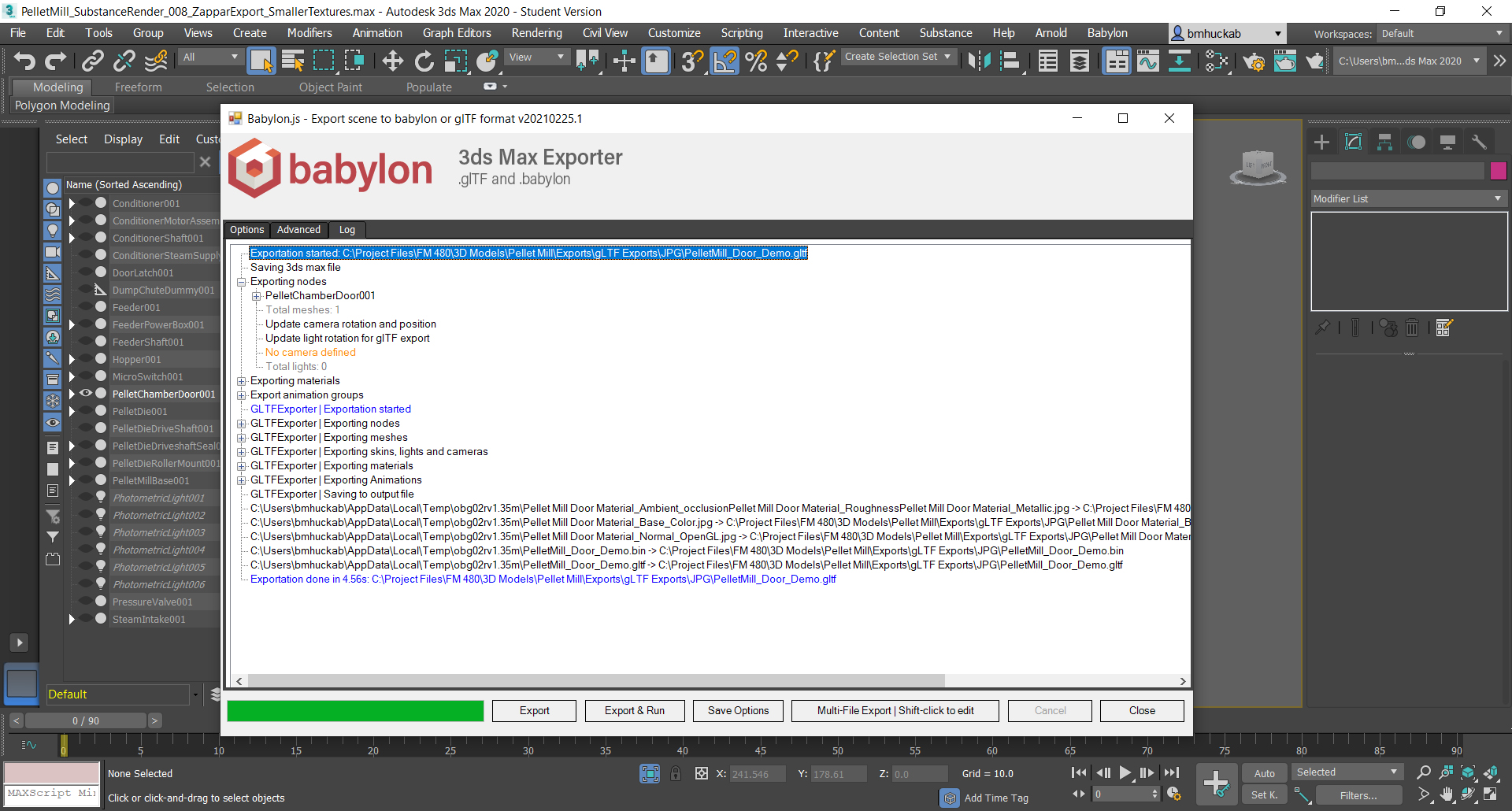1512x811 pixels.
Task: Open the selection filter All dropdown
Action: pyautogui.click(x=210, y=57)
